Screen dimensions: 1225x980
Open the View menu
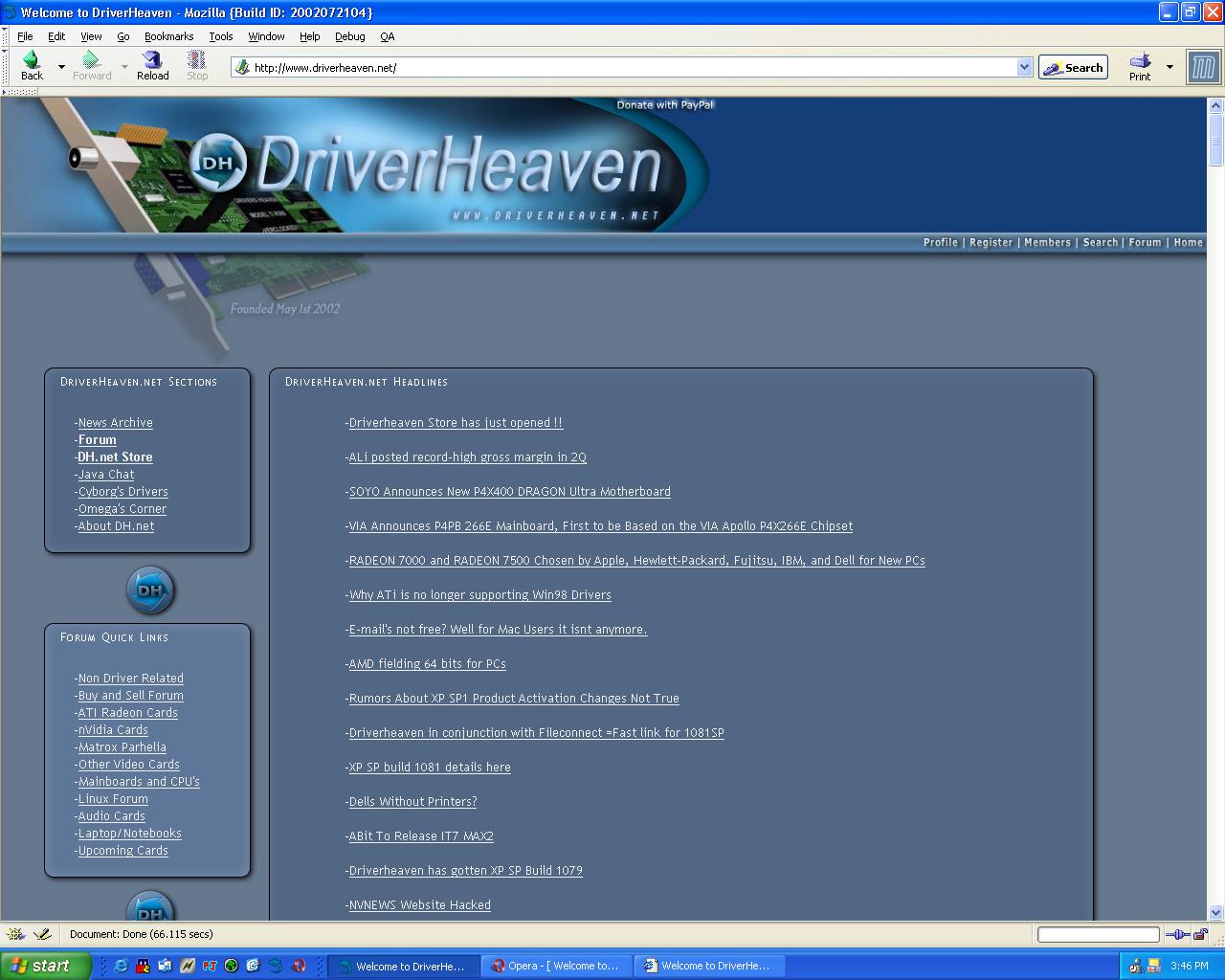(91, 36)
